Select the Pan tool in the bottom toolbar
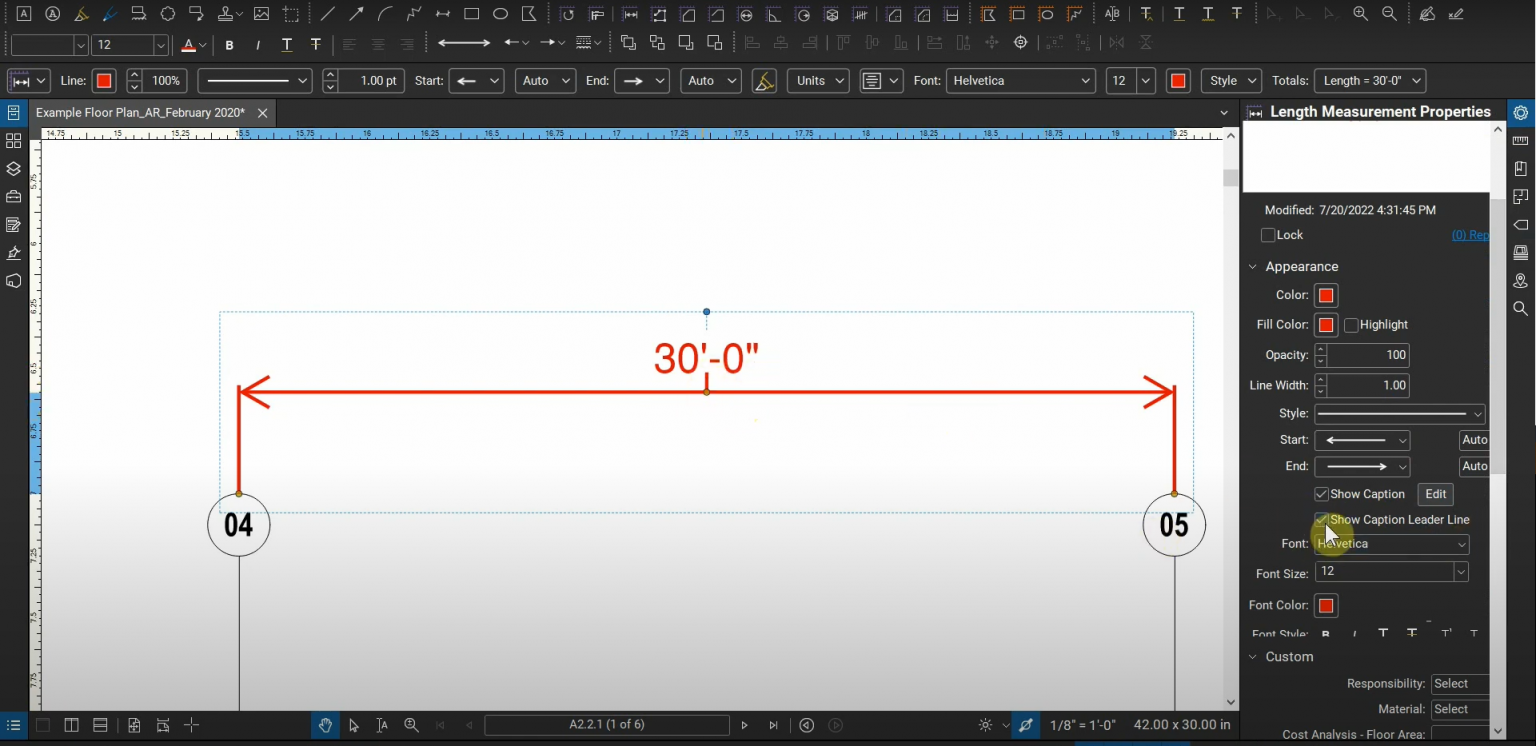The width and height of the screenshot is (1536, 746). click(x=325, y=725)
